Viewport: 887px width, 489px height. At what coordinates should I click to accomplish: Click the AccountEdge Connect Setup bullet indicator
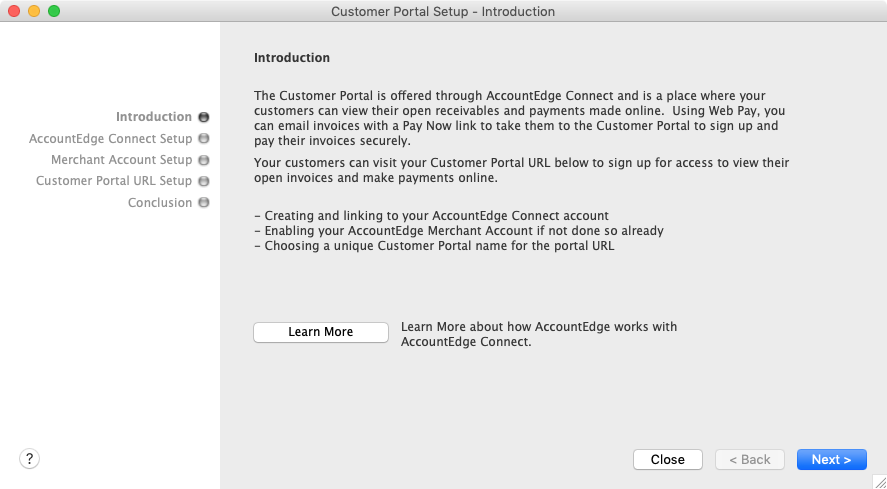(x=204, y=139)
